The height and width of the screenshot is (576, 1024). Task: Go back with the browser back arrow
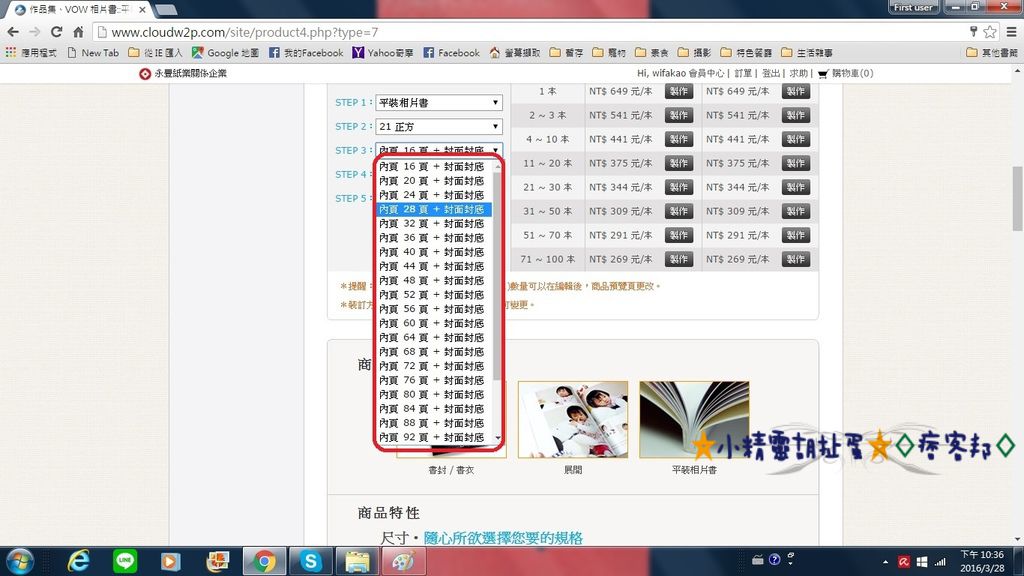tap(13, 32)
